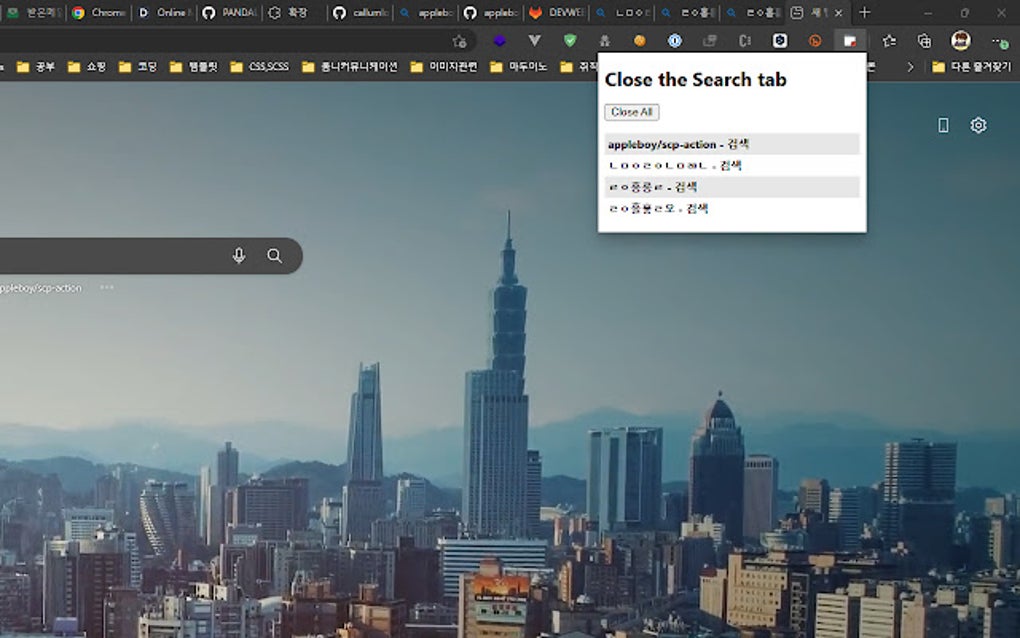
Task: Click the grey stacked-windows extension icon
Action: (x=710, y=40)
